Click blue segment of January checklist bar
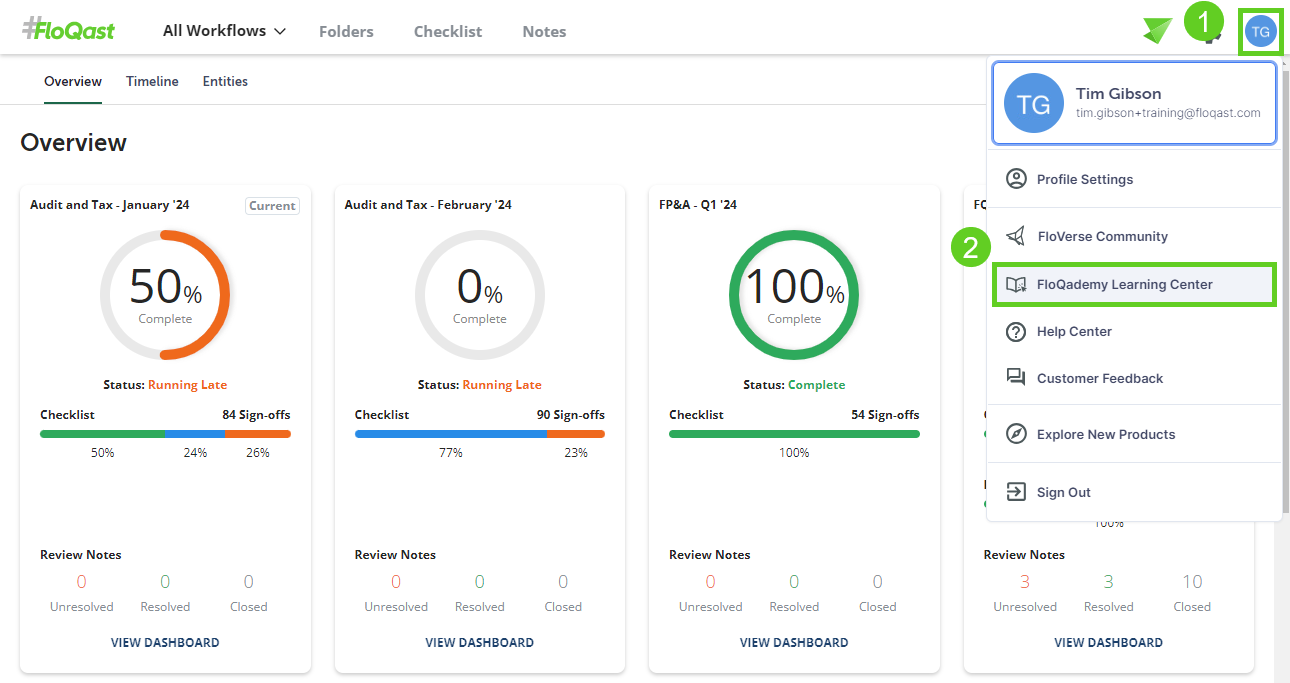The image size is (1290, 683). (x=195, y=434)
